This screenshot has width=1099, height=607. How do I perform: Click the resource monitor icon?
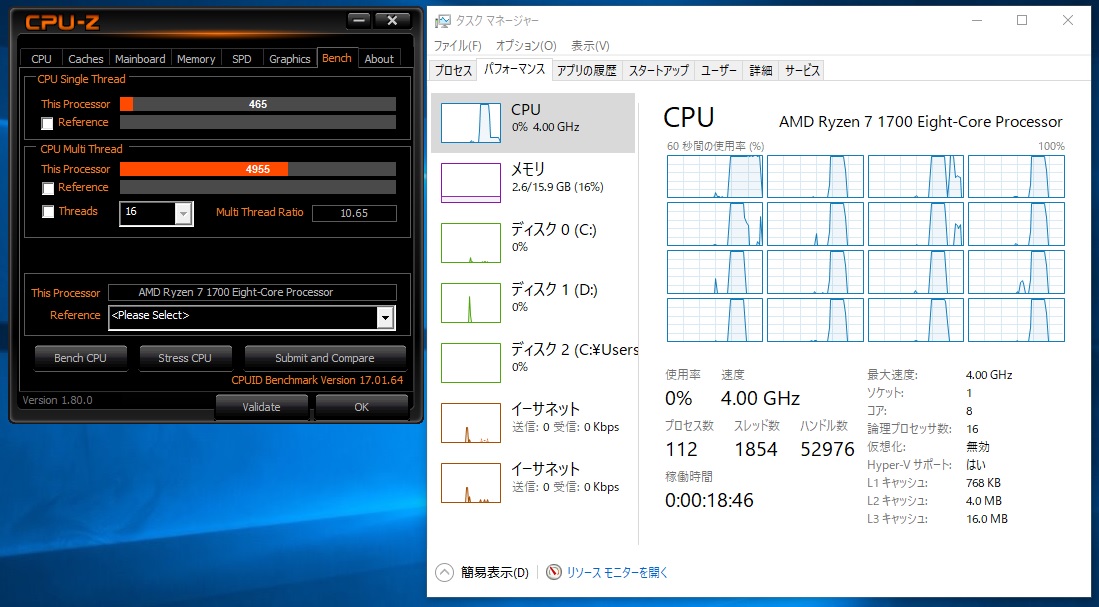tap(555, 573)
